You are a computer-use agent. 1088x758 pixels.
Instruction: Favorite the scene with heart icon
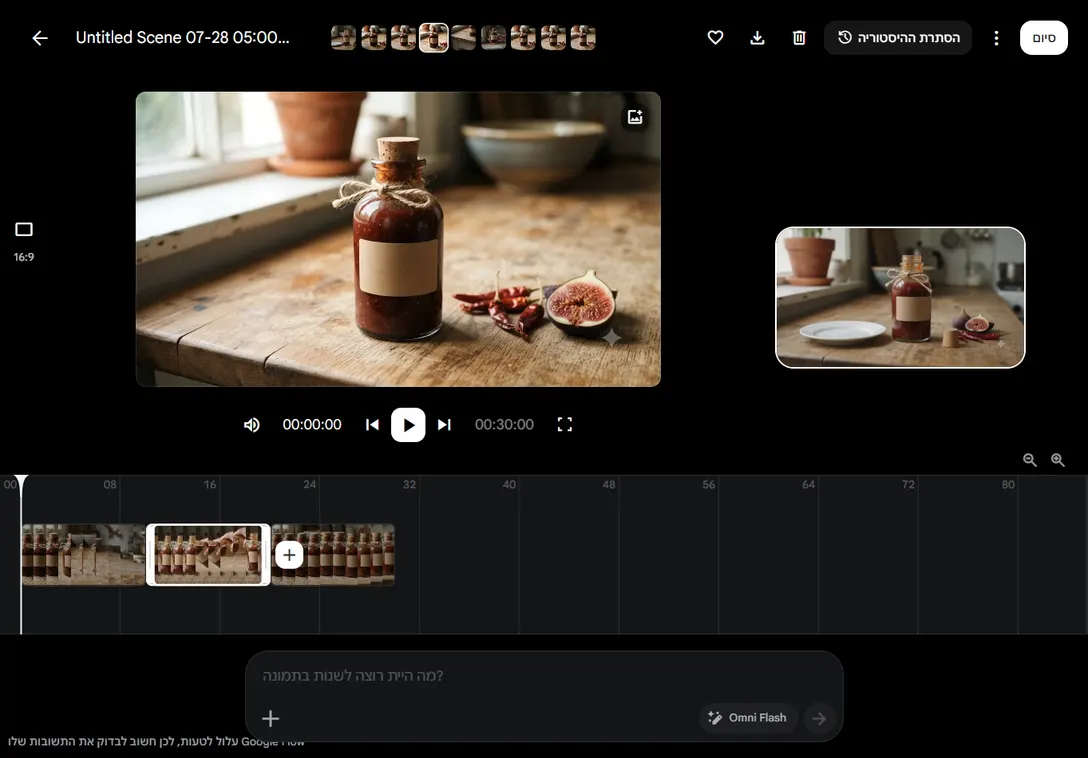coord(715,37)
